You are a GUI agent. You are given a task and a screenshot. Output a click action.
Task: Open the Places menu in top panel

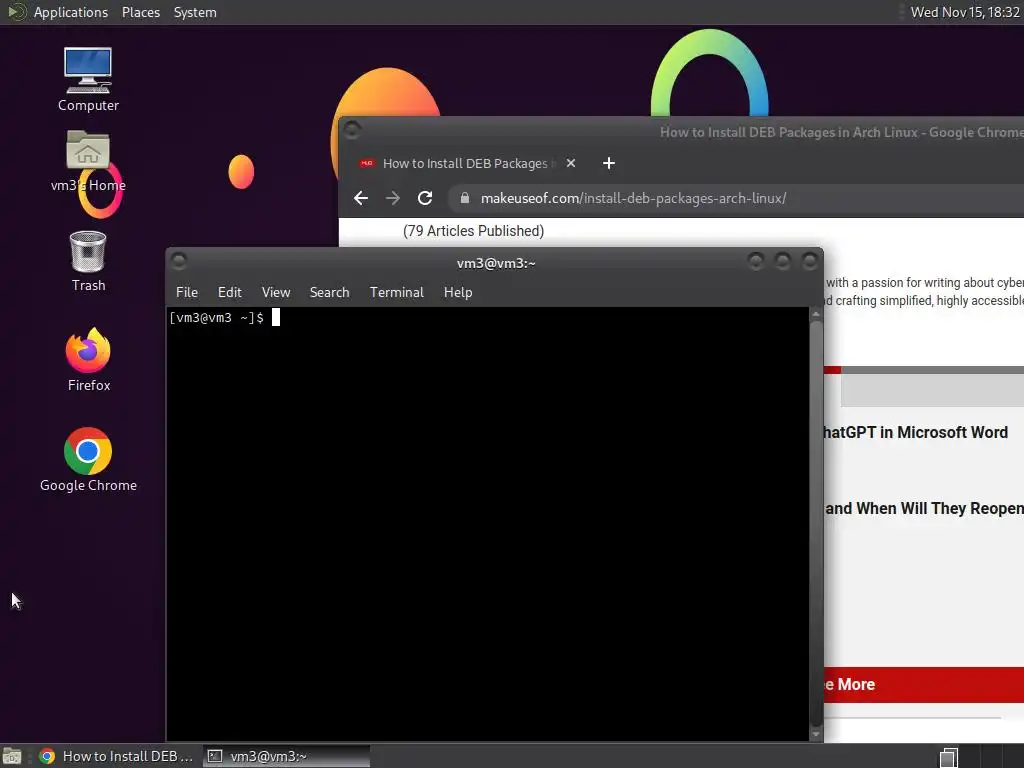tap(140, 12)
